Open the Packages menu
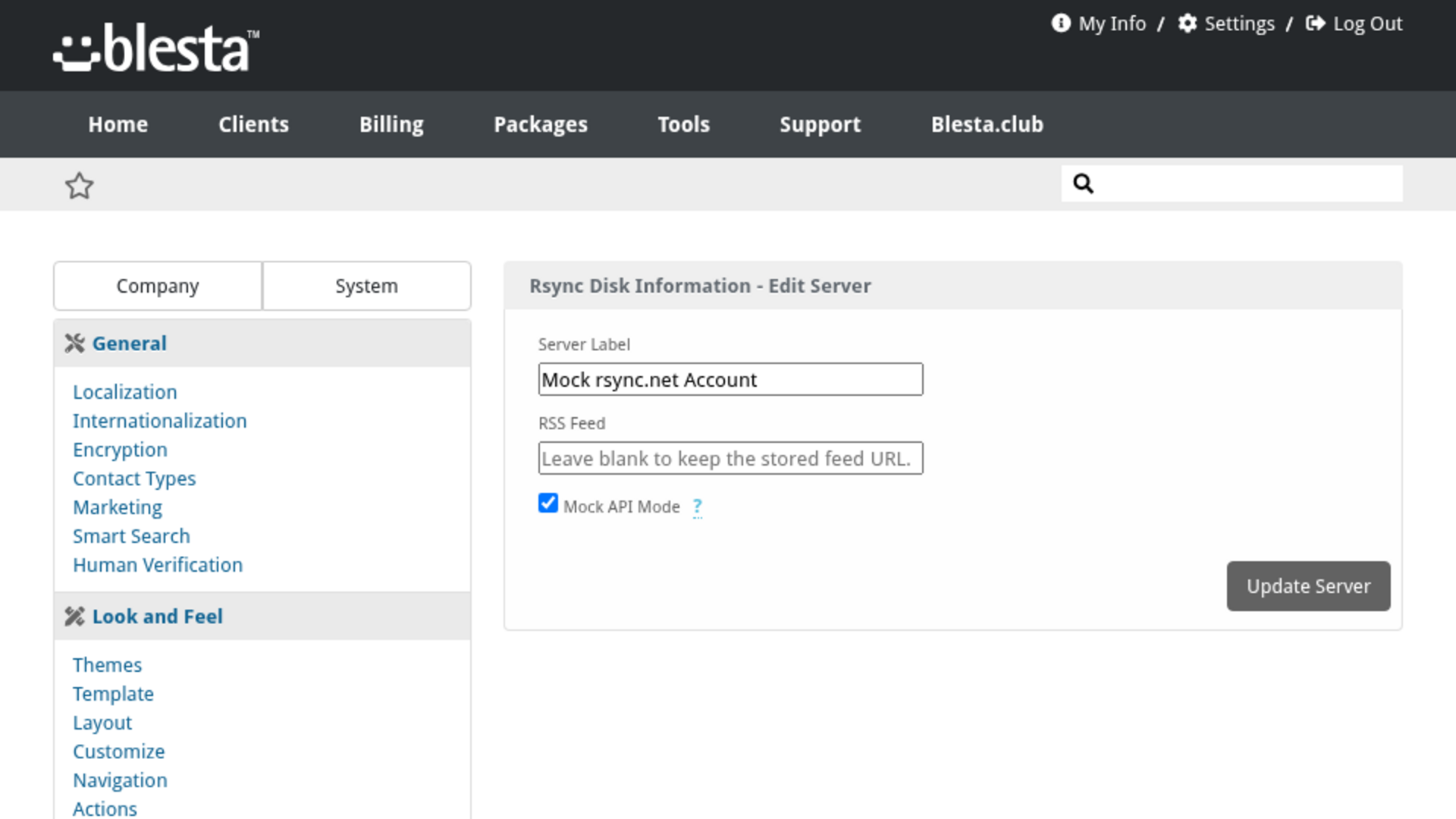Screen dimensions: 1456x819 pyautogui.click(x=541, y=124)
